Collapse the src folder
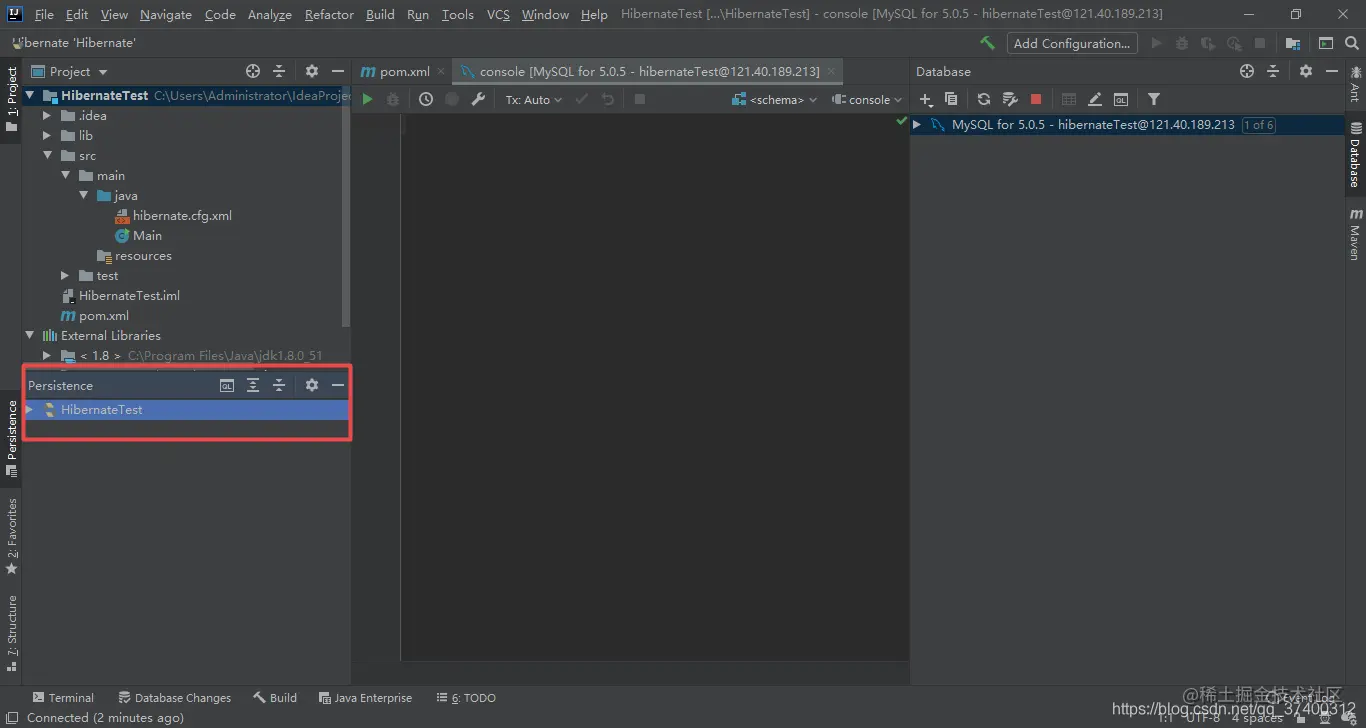This screenshot has height=728, width=1366. point(47,155)
